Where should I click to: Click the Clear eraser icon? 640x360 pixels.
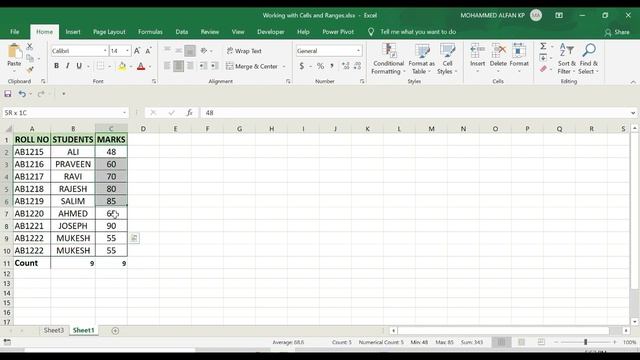pyautogui.click(x=543, y=69)
